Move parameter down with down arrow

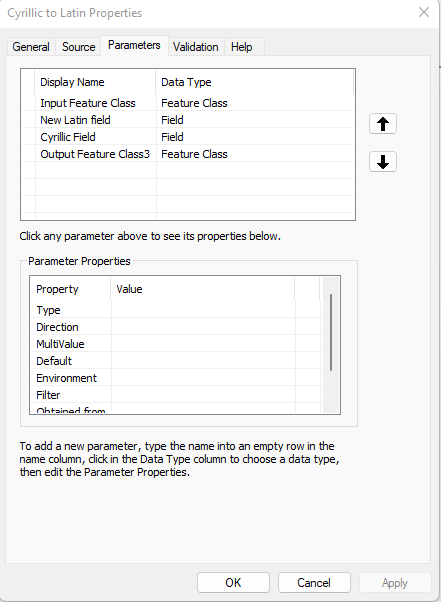coord(383,162)
